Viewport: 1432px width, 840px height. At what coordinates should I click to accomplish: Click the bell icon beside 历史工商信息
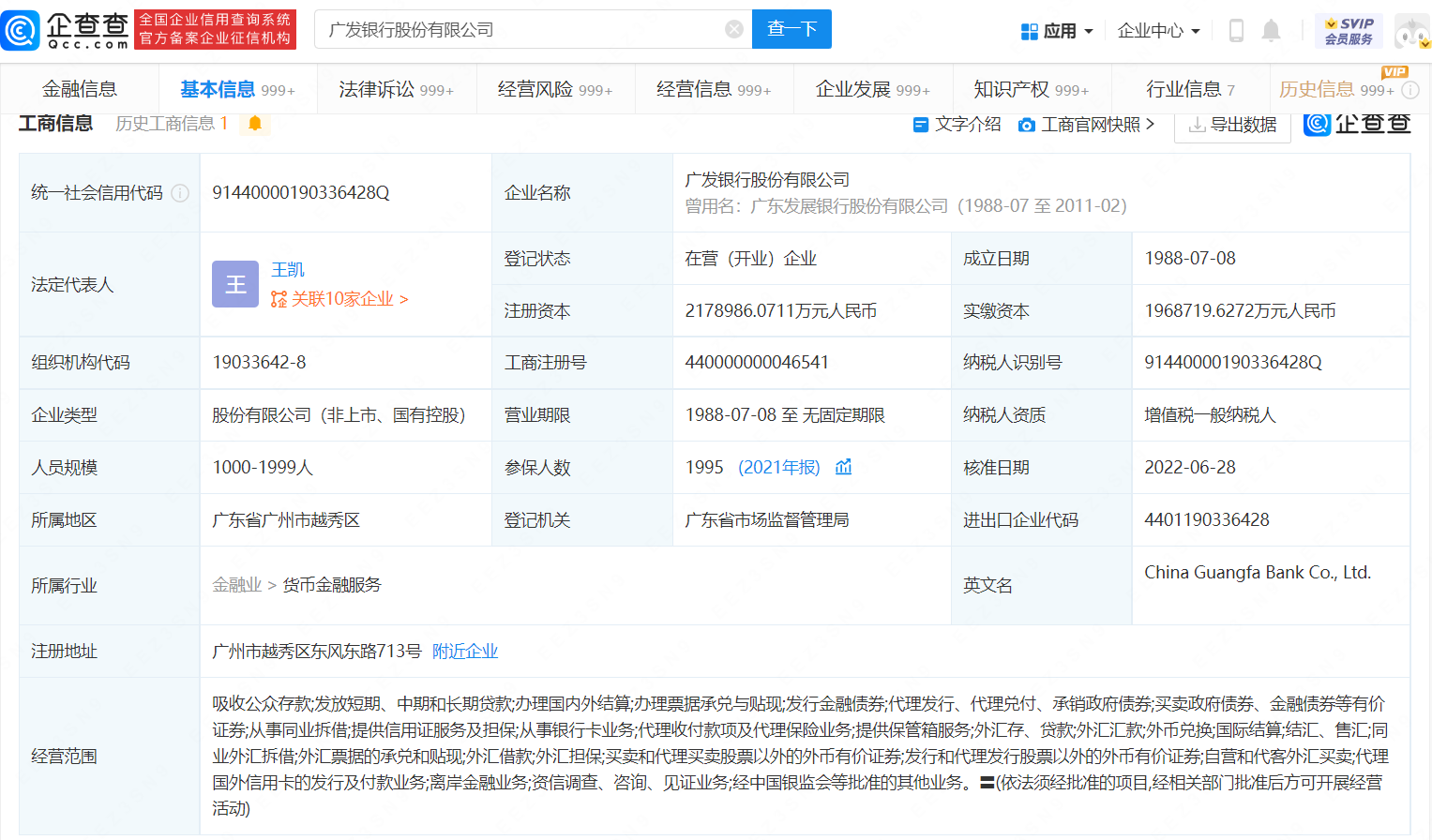tap(253, 123)
